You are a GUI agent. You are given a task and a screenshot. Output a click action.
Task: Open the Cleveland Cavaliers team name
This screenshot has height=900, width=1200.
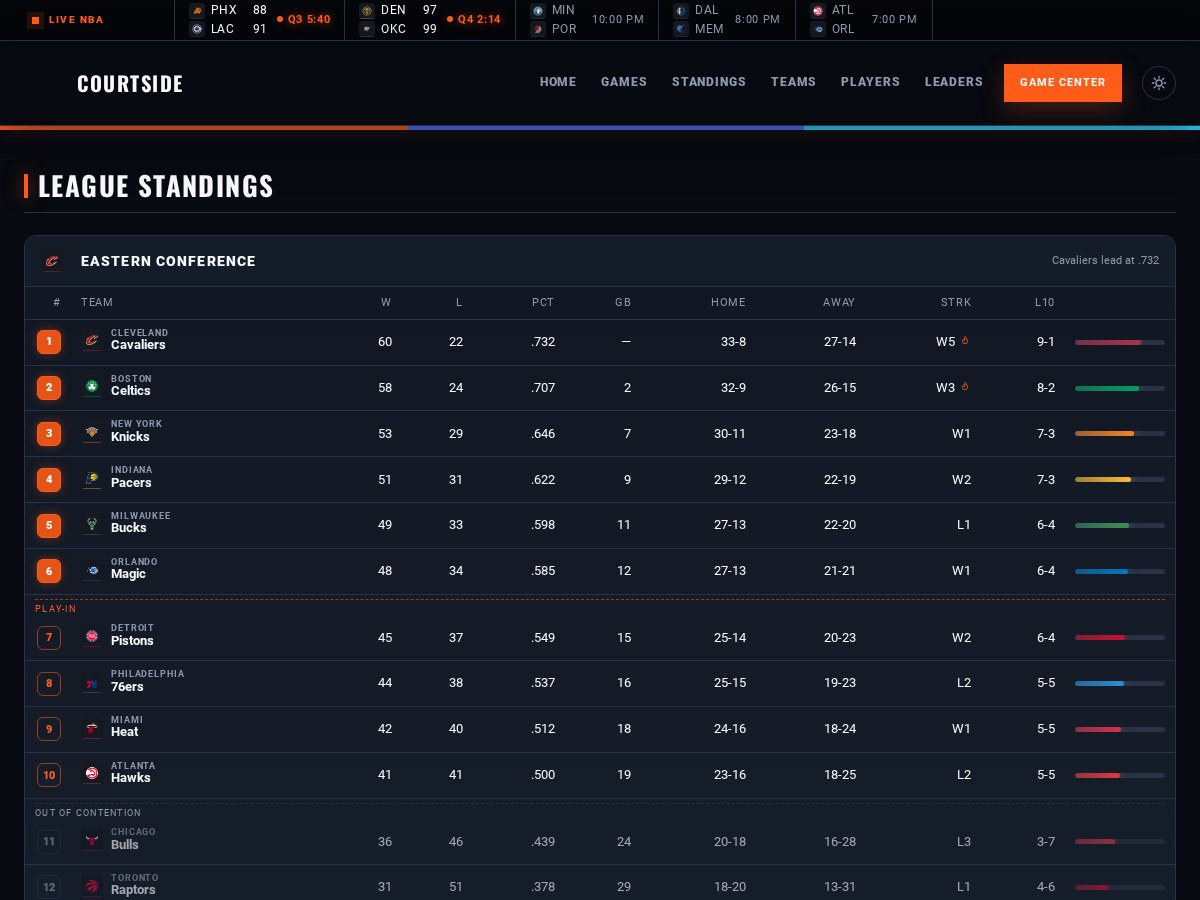click(x=139, y=339)
